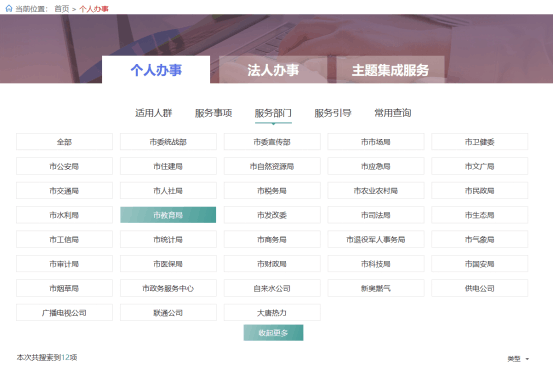Choose the 全部 department button
This screenshot has width=553, height=372.
point(64,142)
